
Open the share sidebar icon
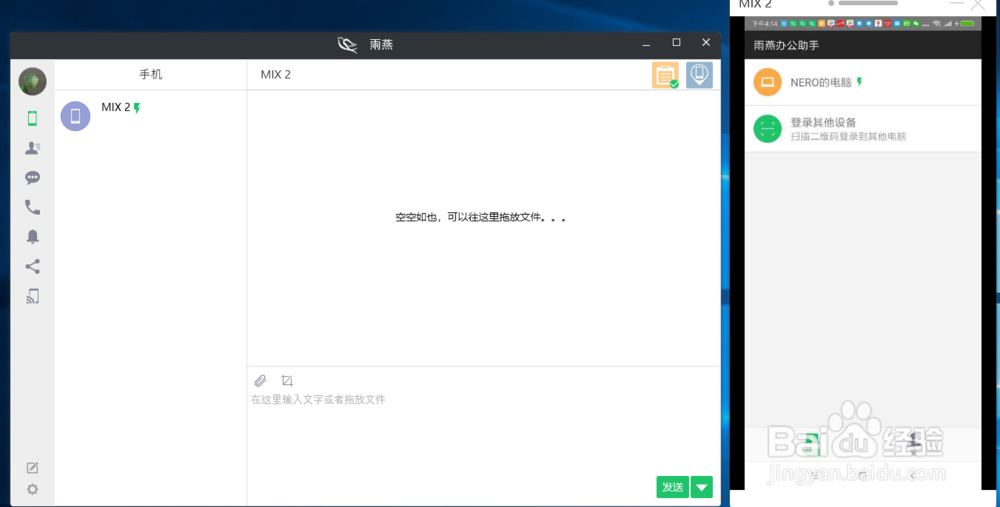tap(33, 267)
